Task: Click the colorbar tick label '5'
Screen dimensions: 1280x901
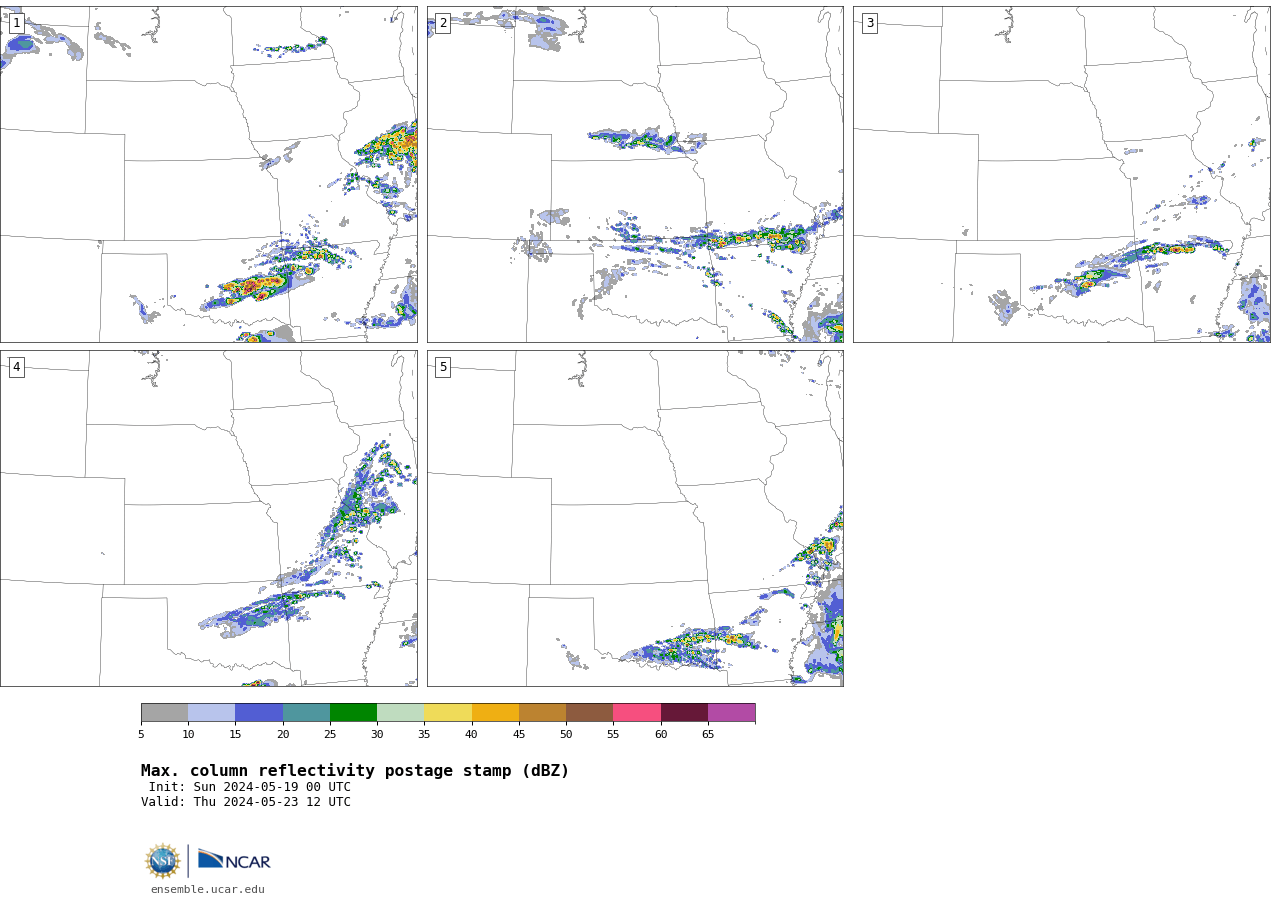Action: pos(141,735)
